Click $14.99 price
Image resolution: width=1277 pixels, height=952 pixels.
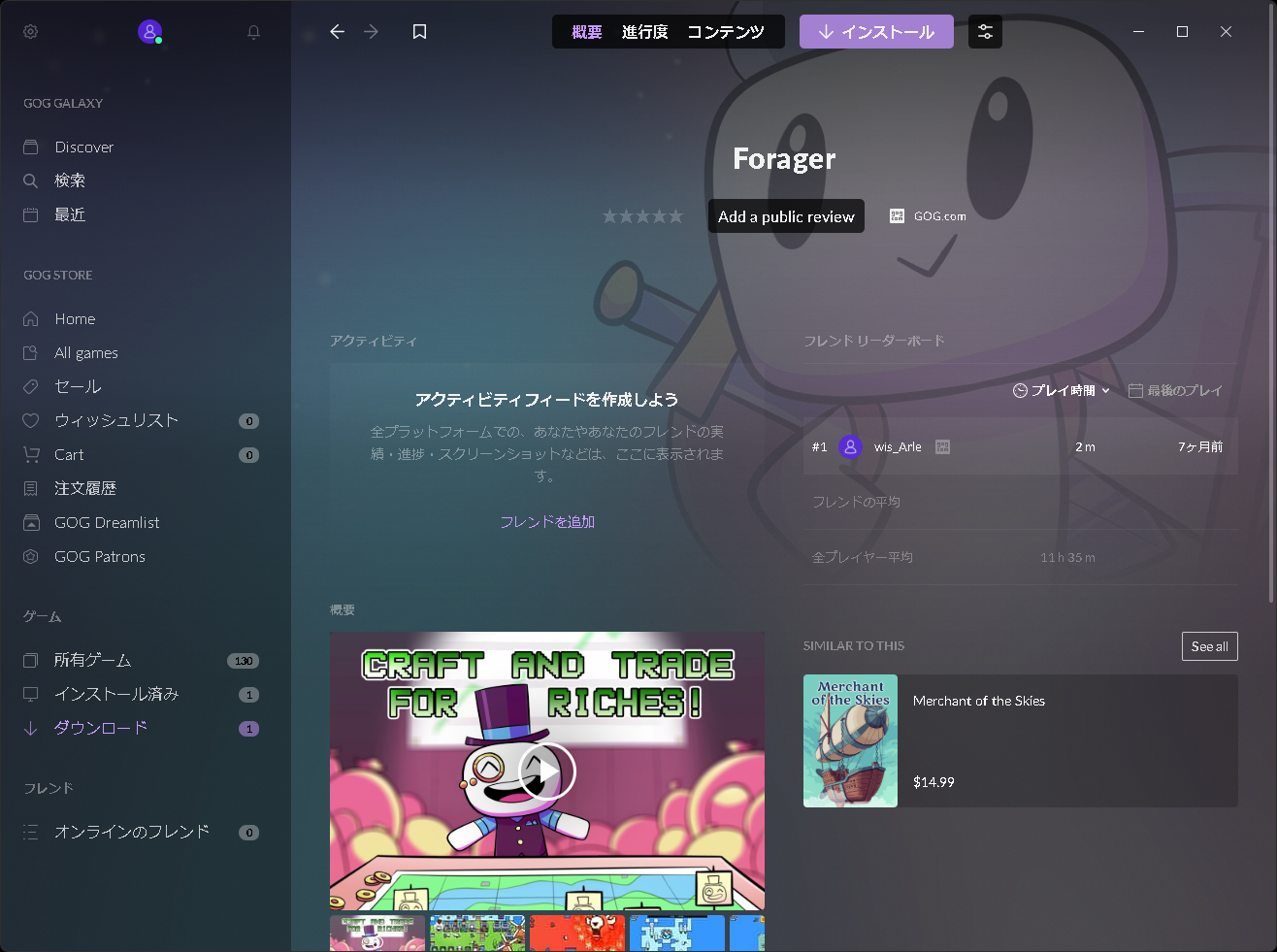pos(933,782)
